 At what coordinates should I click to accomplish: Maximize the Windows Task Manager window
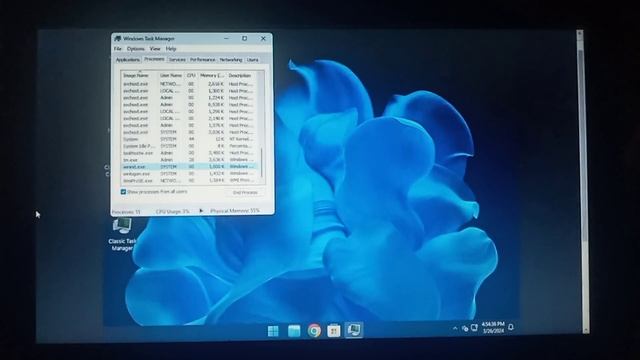pyautogui.click(x=244, y=38)
